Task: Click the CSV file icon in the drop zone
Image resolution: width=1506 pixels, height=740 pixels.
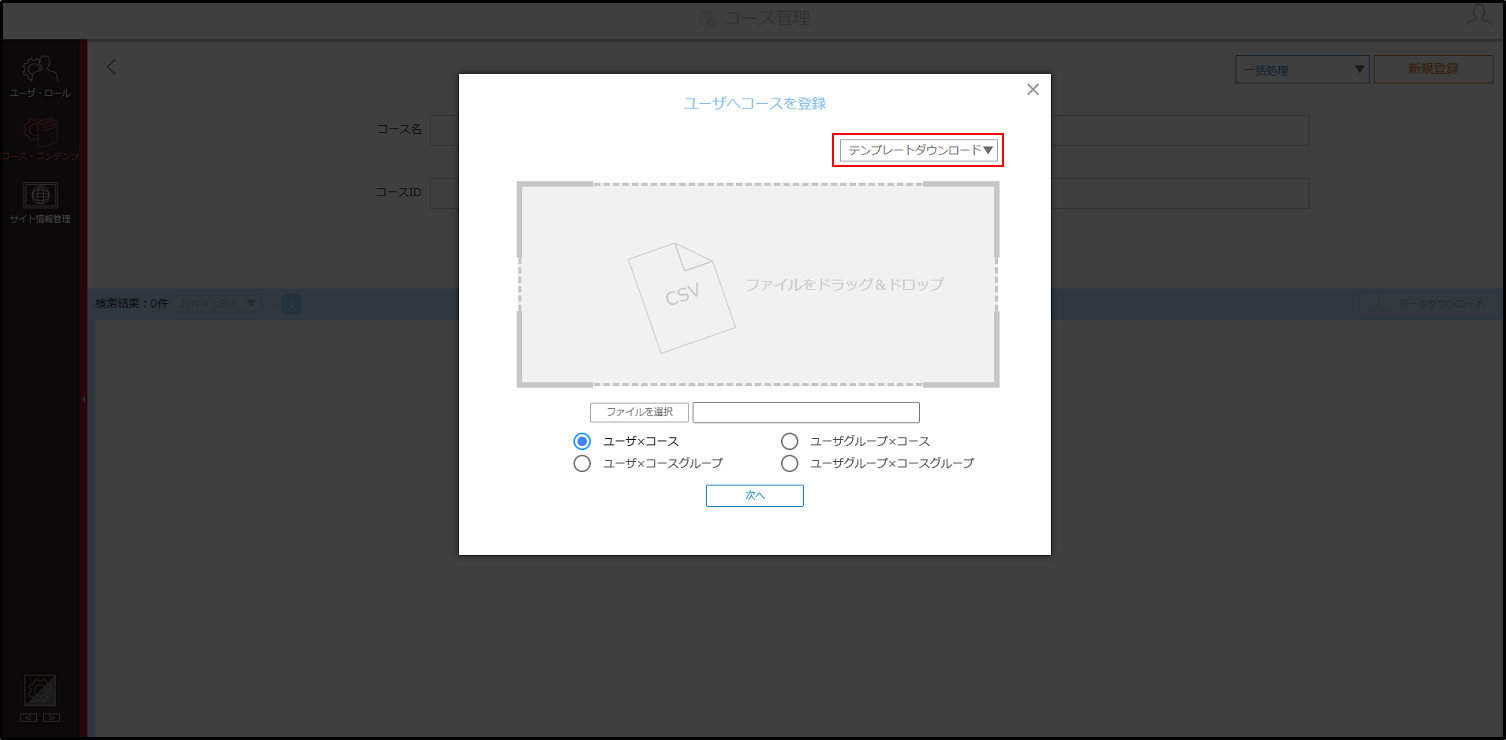Action: click(681, 297)
